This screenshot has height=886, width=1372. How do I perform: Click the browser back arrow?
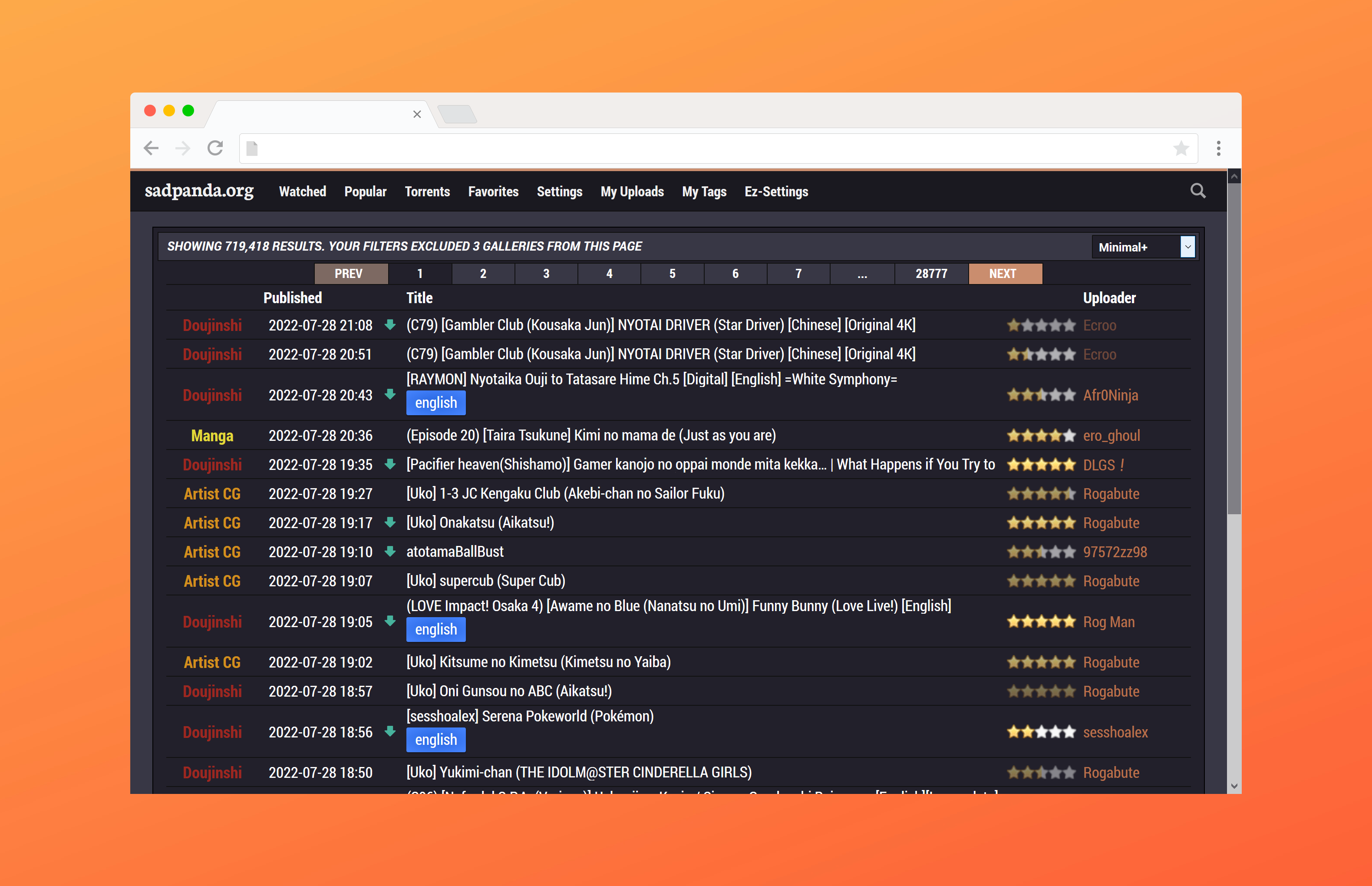click(151, 149)
